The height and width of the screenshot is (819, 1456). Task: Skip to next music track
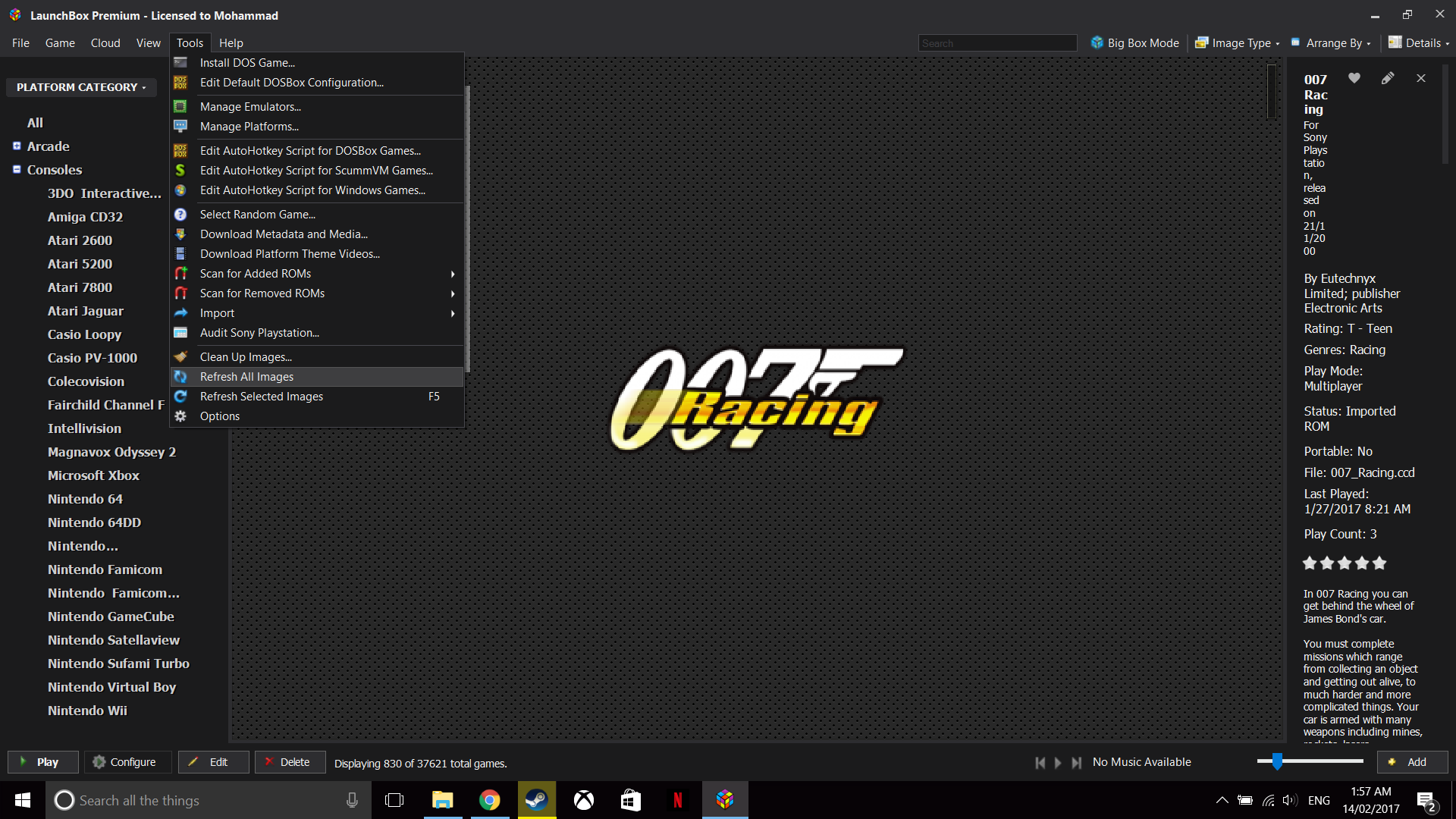[1076, 763]
